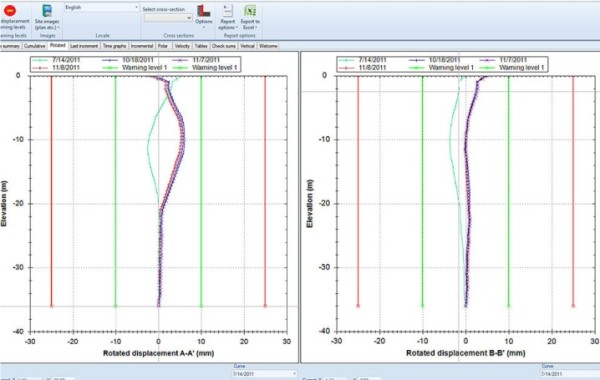Open Report options menu
Image resolution: width=600 pixels, height=380 pixels.
[228, 18]
